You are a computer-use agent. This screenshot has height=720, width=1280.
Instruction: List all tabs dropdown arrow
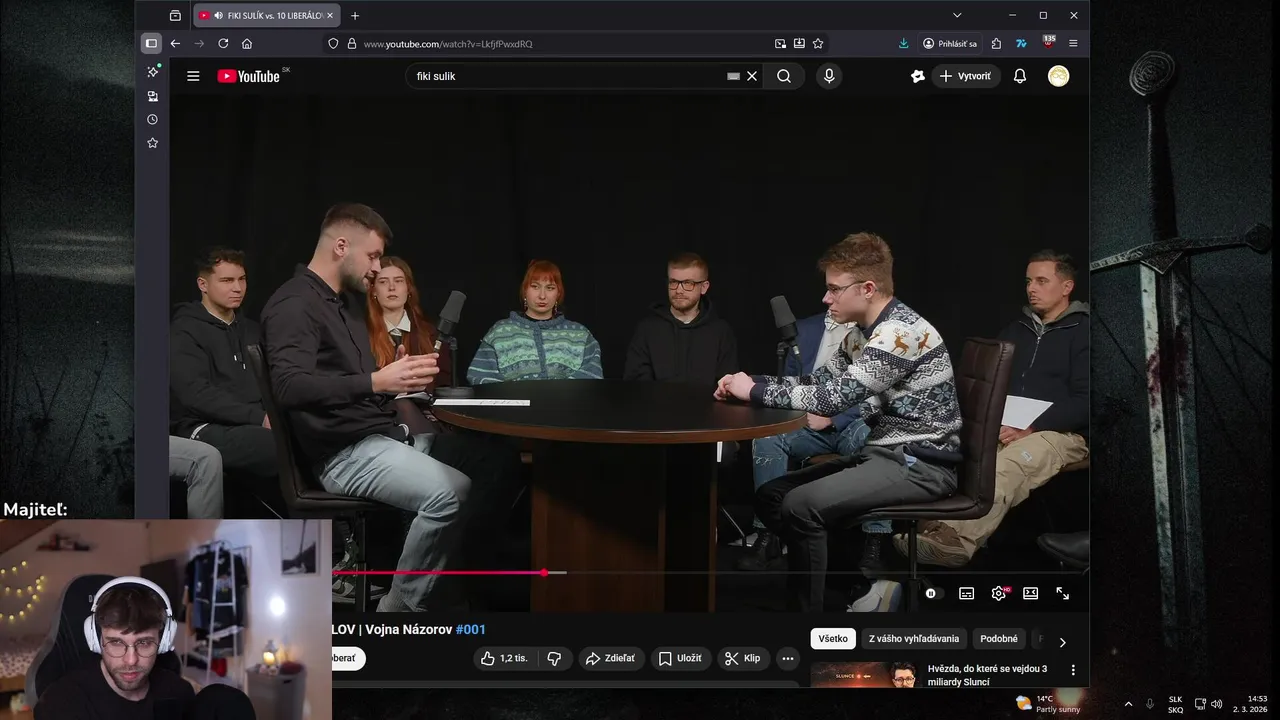pyautogui.click(x=957, y=15)
